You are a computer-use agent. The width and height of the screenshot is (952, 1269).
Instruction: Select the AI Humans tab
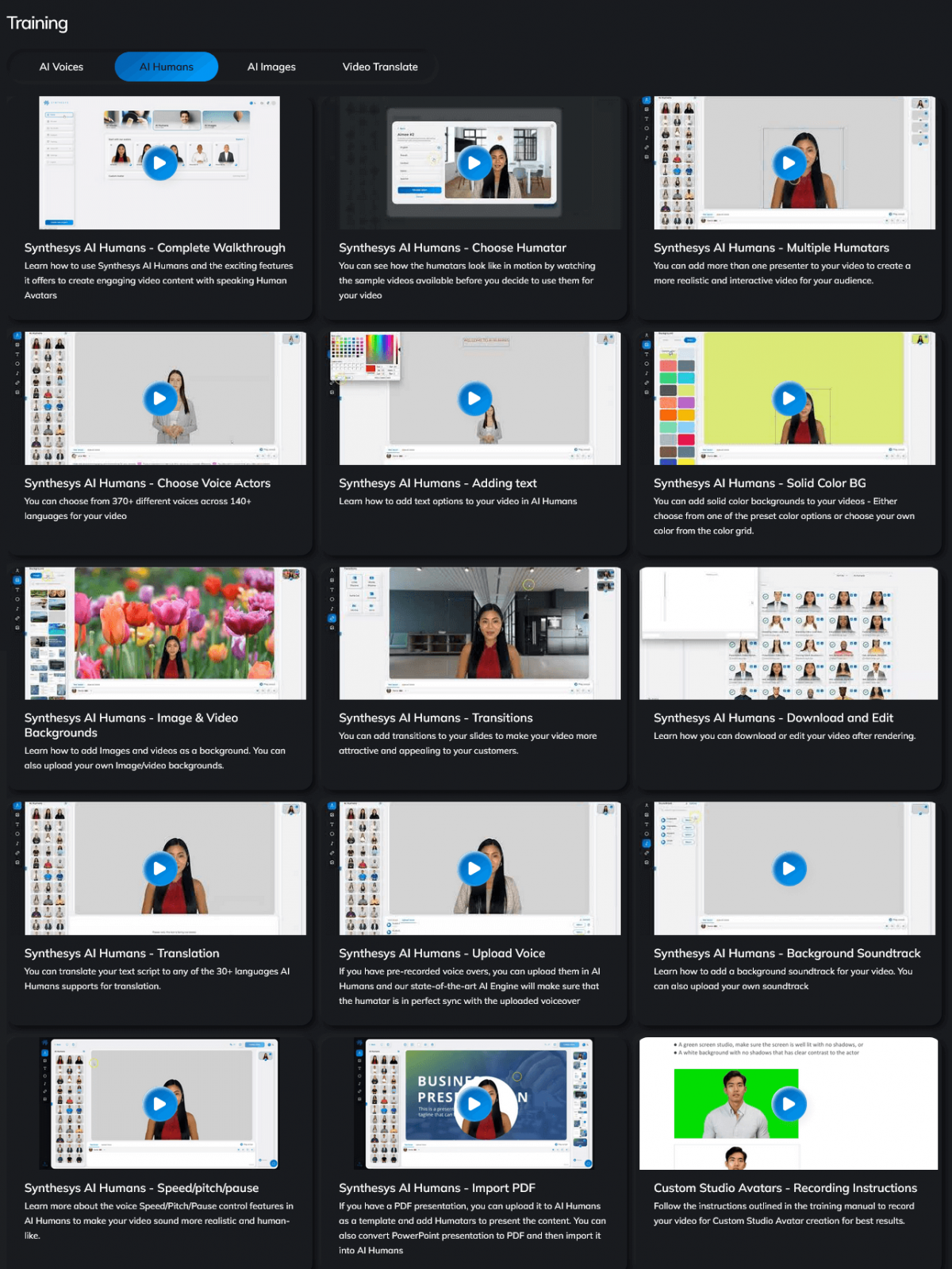pyautogui.click(x=167, y=67)
